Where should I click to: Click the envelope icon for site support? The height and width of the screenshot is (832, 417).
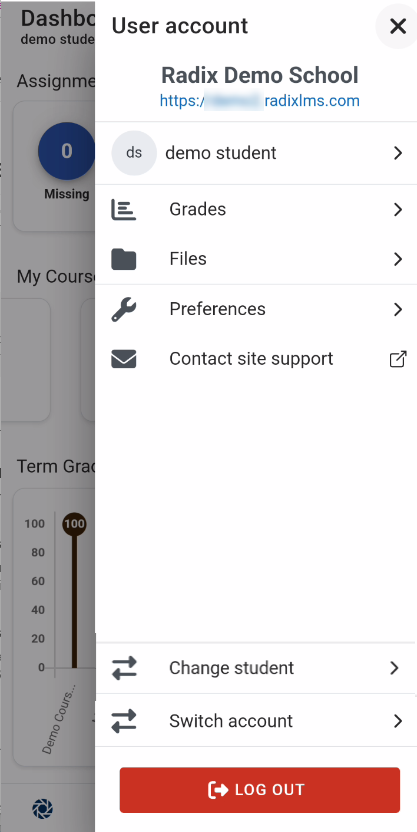[124, 359]
